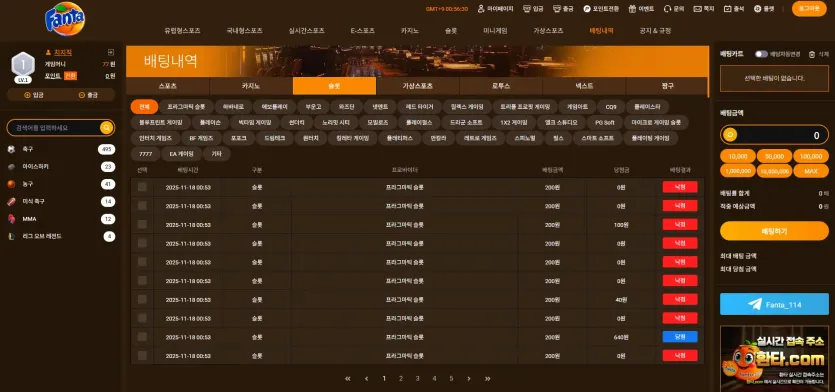The image size is (835, 392).
Task: Go to the next results page arrow
Action: (469, 379)
